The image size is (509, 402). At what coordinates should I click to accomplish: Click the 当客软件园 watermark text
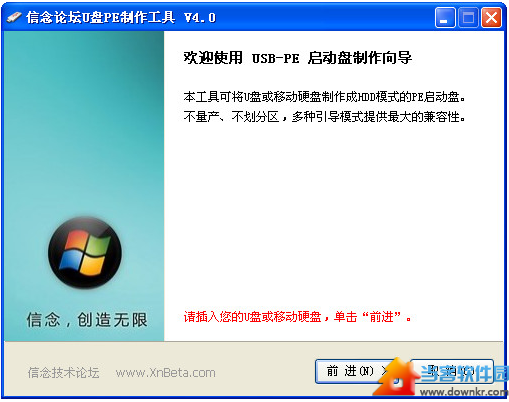[464, 373]
